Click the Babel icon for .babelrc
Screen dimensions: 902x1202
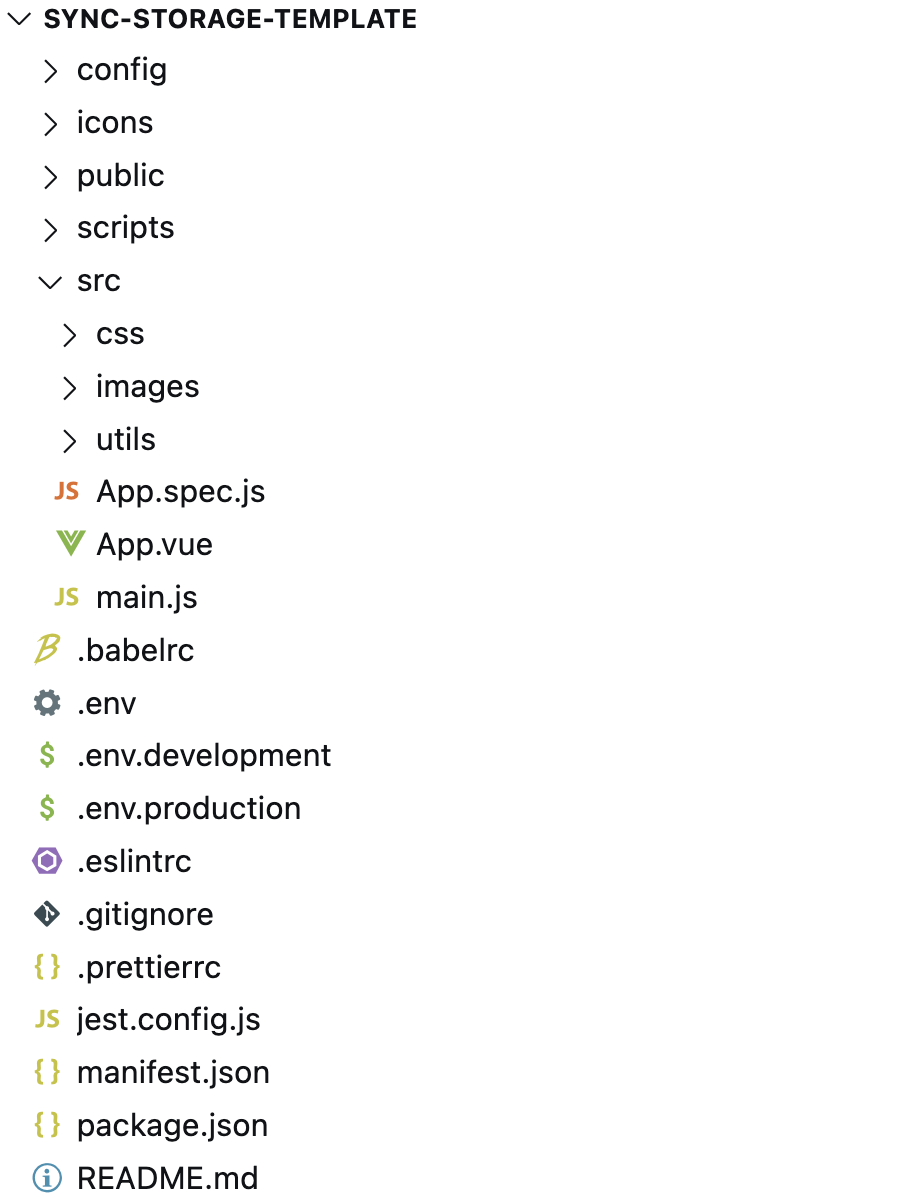point(47,650)
